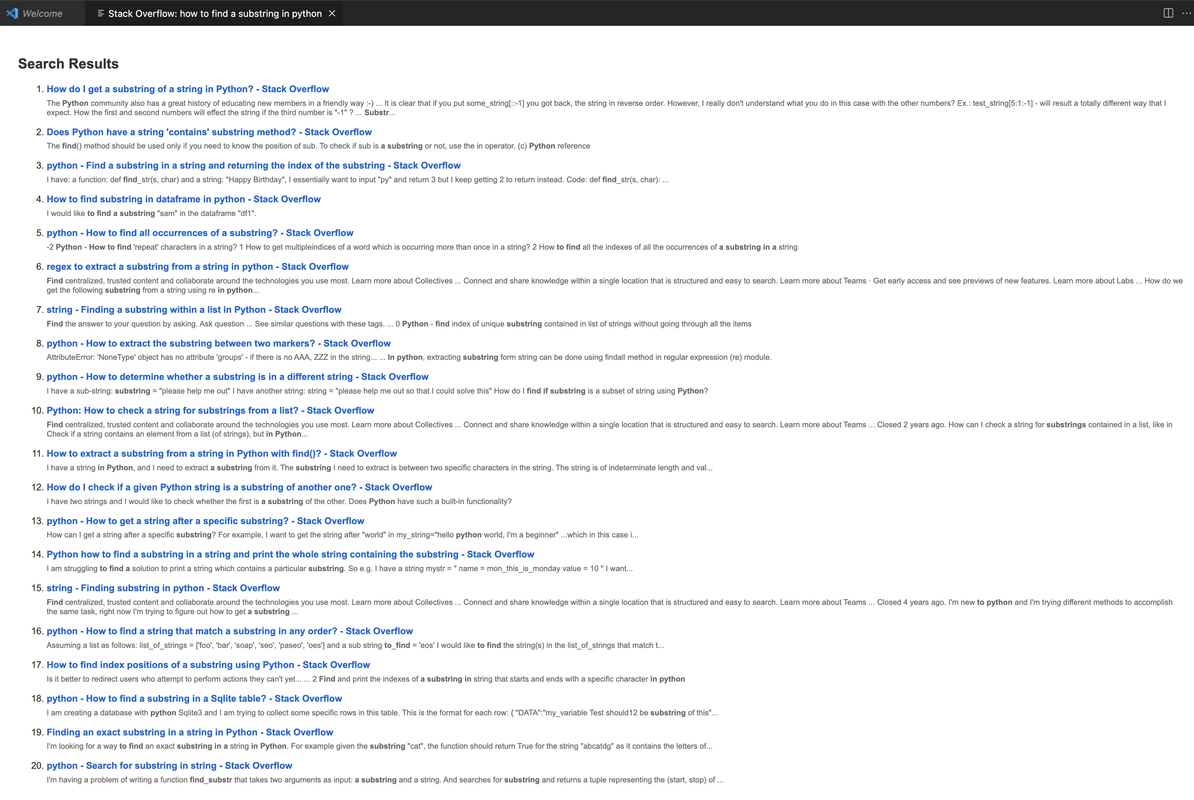Viewport: 1194px width, 800px height.
Task: Open 'python - Search for substring in string' link
Action: (169, 766)
